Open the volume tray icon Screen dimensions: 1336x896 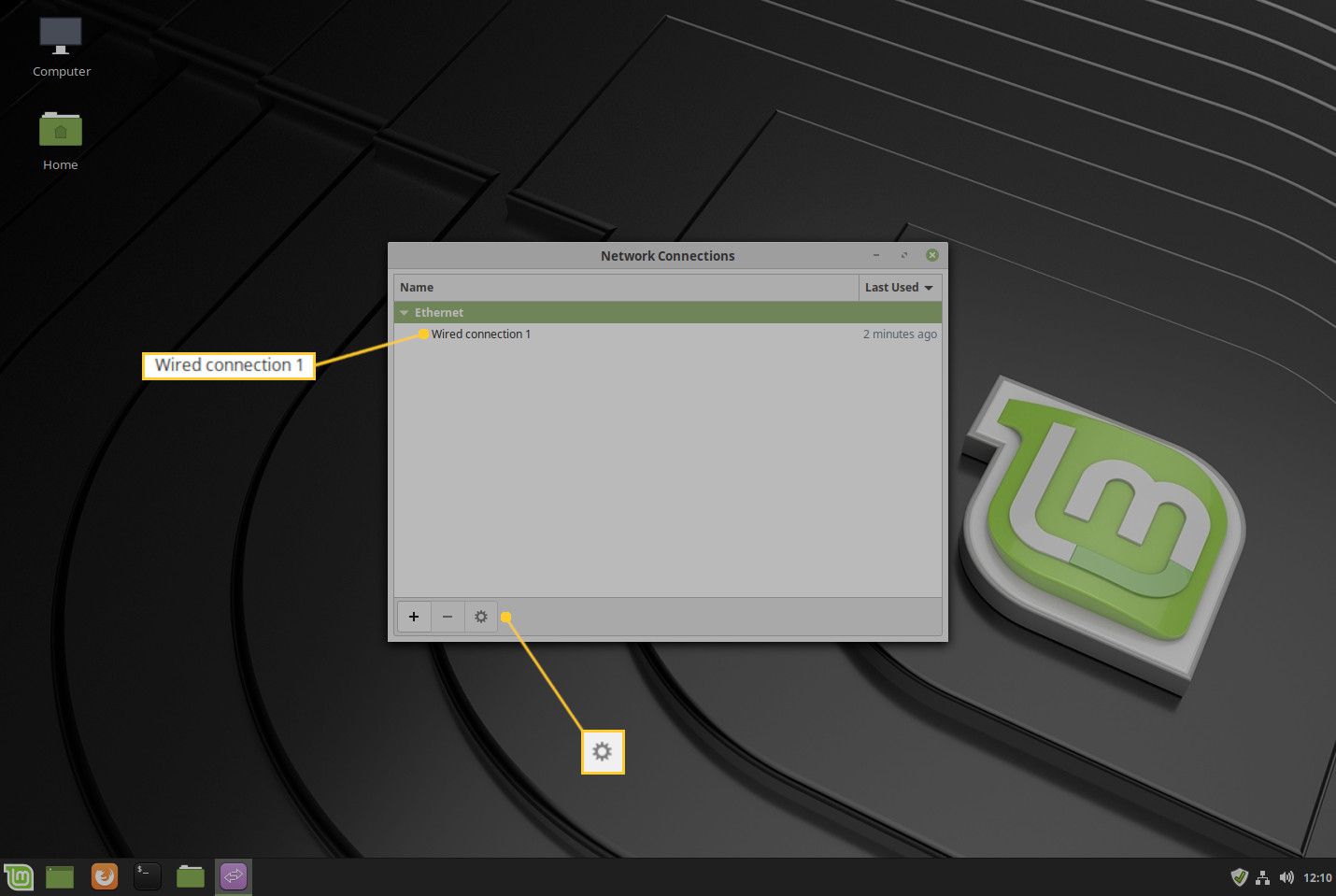1286,877
